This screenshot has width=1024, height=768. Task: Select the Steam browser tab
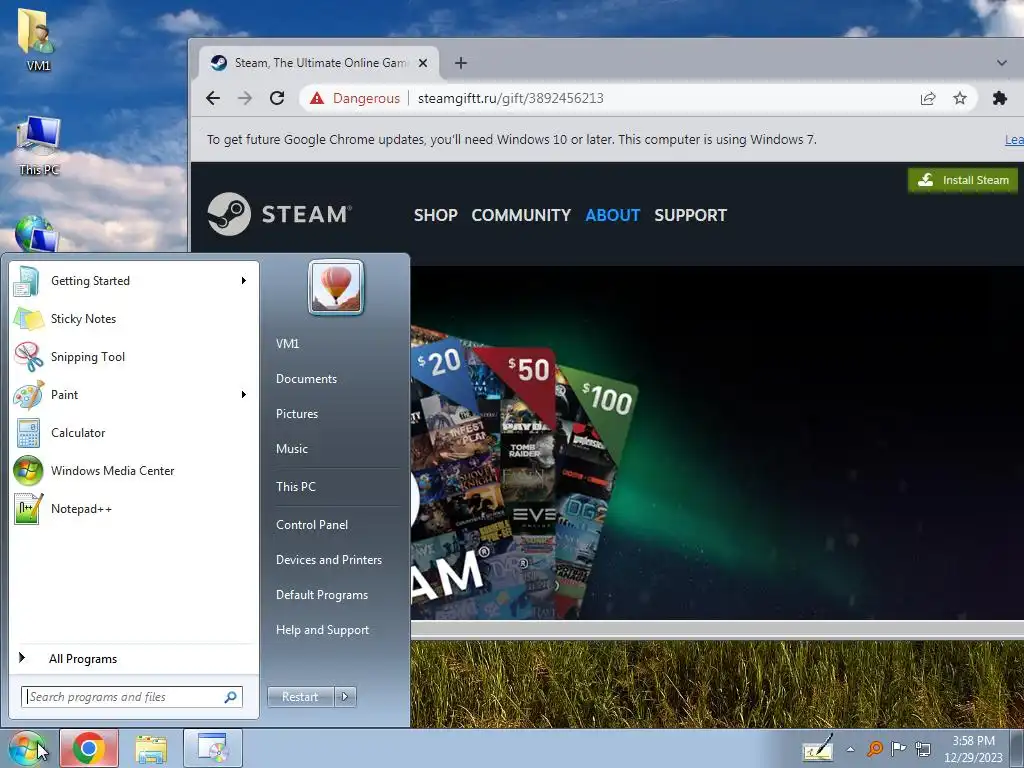tap(318, 63)
